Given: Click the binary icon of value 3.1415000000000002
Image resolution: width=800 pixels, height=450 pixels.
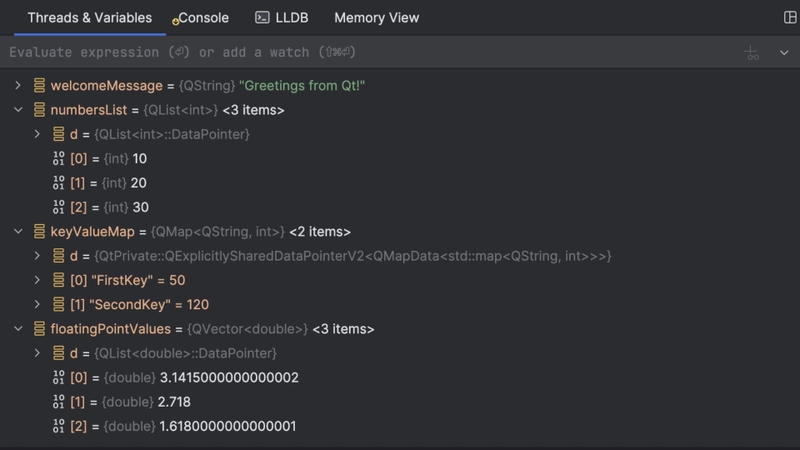Looking at the screenshot, I should point(58,378).
